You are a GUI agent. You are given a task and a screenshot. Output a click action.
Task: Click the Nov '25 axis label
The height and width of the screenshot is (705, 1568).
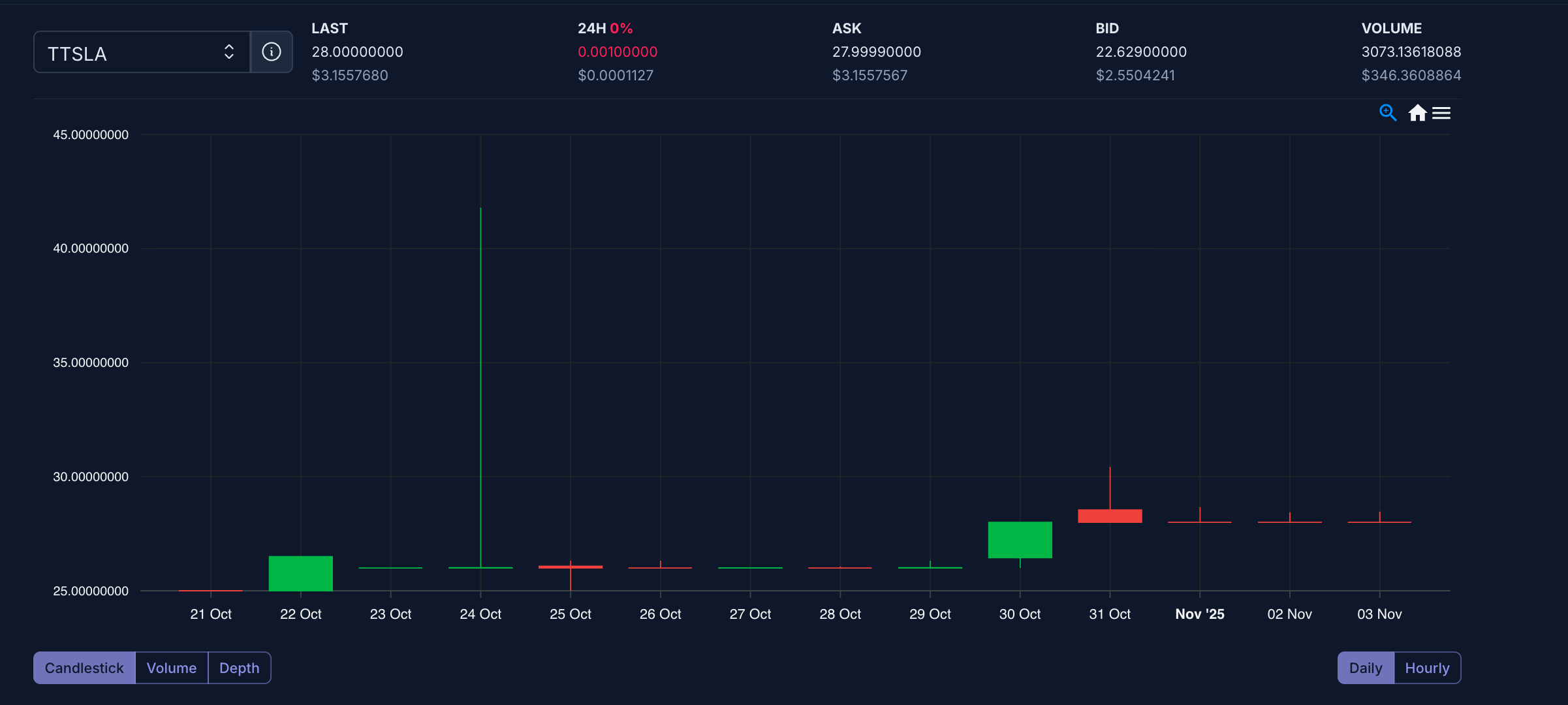(1199, 614)
